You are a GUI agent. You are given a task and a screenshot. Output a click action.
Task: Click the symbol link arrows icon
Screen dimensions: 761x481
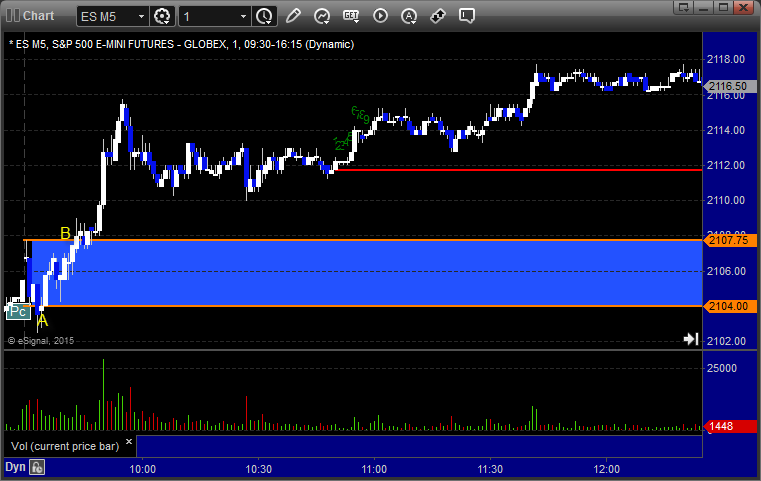coord(438,16)
